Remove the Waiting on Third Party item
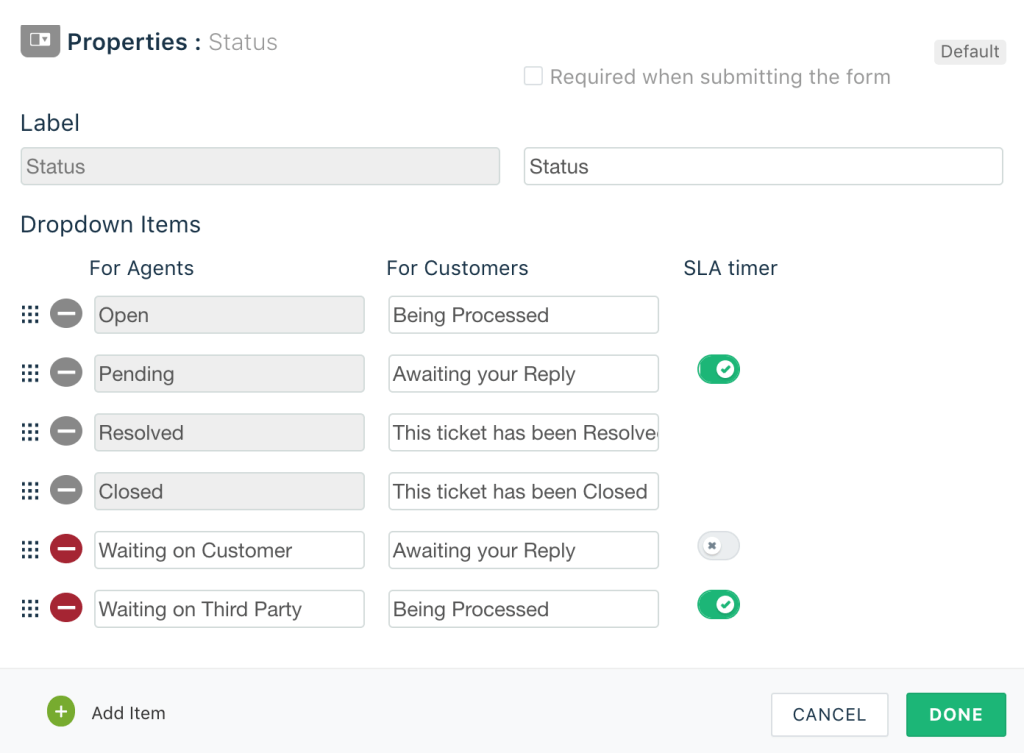 [x=65, y=608]
